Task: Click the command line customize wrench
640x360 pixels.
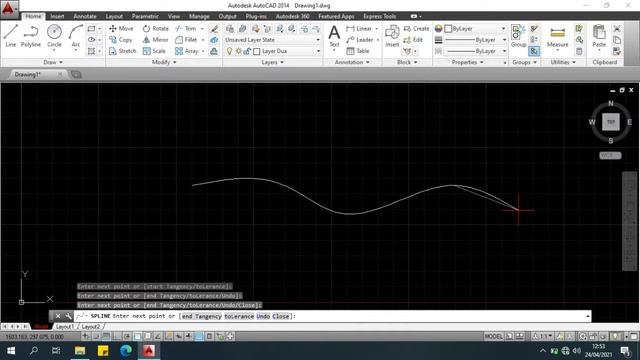Action: point(68,316)
